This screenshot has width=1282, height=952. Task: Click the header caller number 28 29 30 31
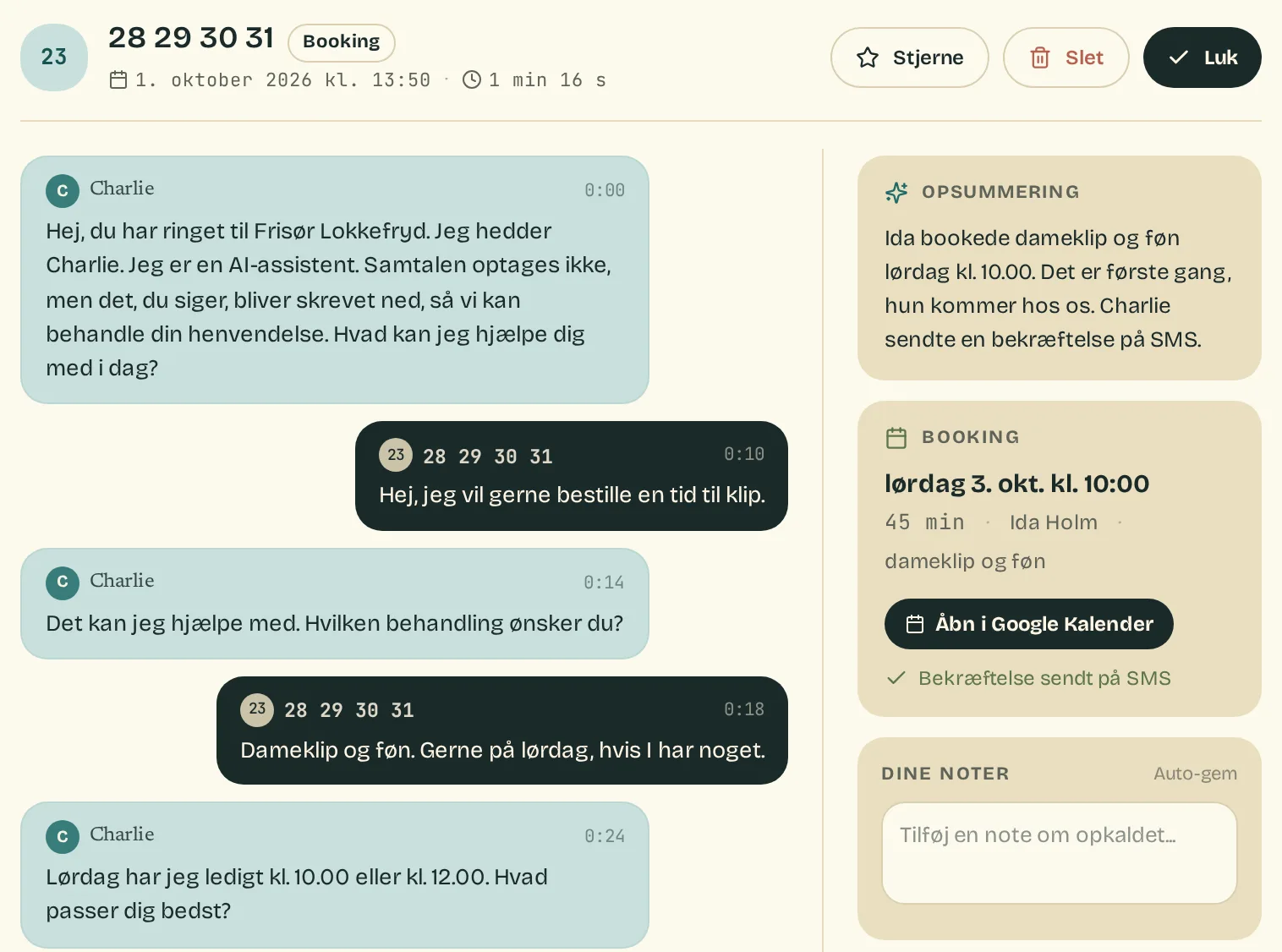[x=191, y=38]
